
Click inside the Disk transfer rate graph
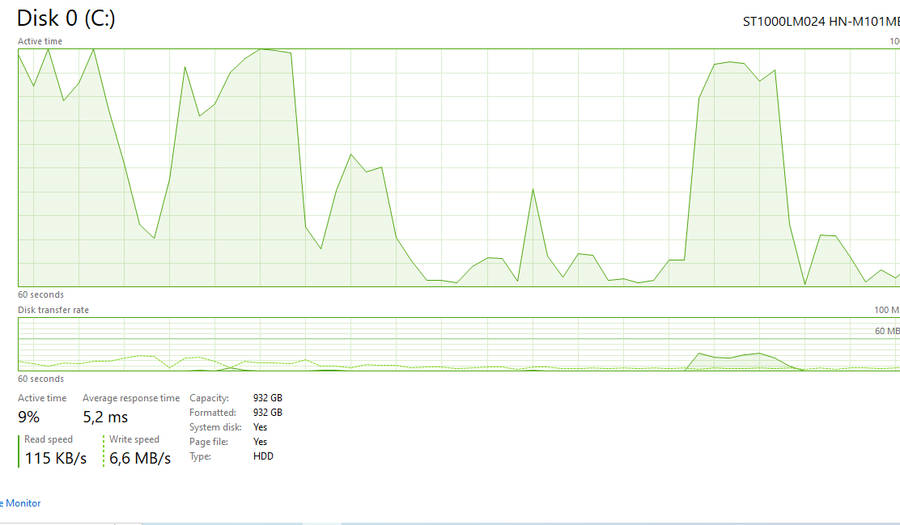tap(450, 345)
